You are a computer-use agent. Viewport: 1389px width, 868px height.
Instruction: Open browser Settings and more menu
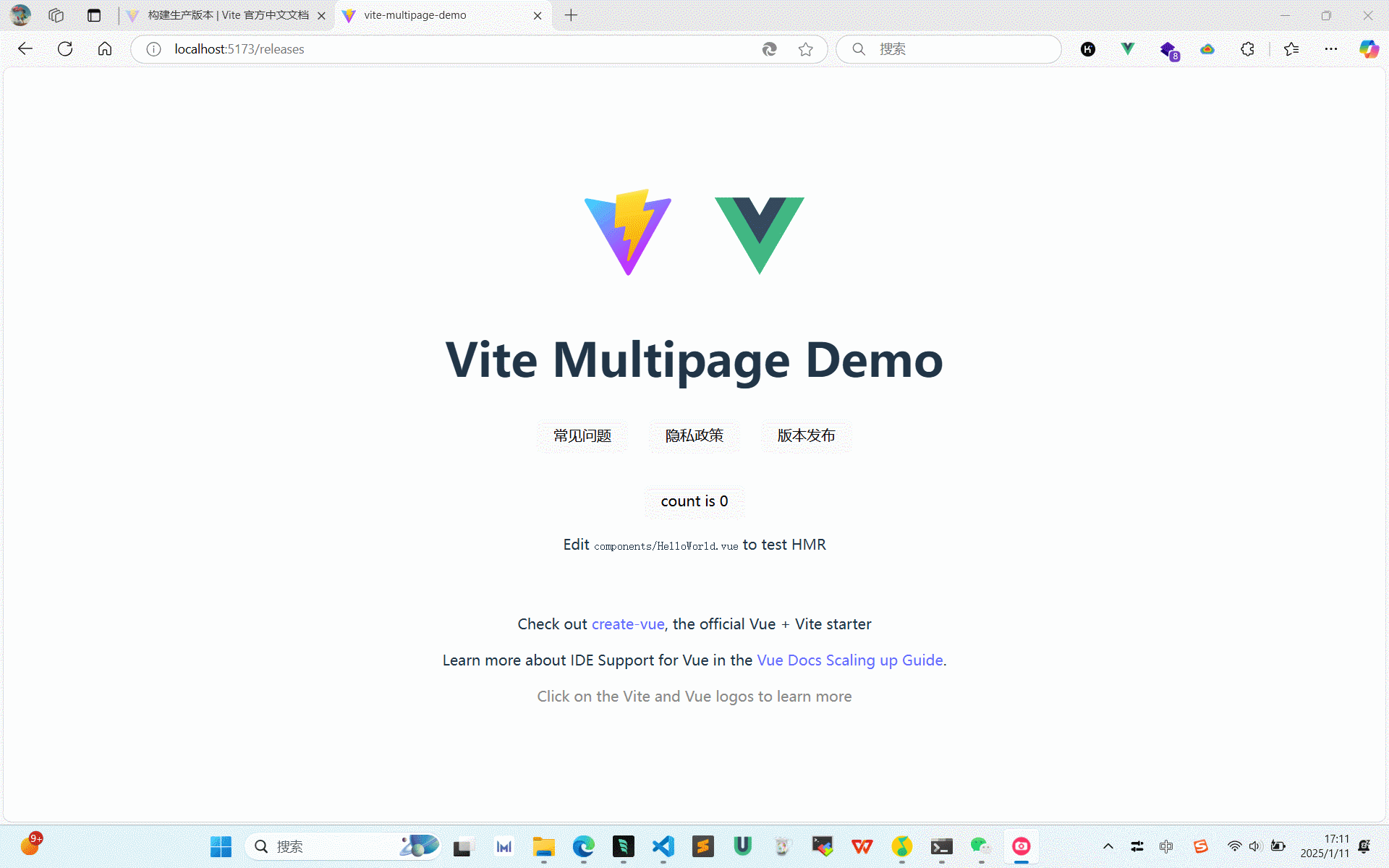point(1331,49)
